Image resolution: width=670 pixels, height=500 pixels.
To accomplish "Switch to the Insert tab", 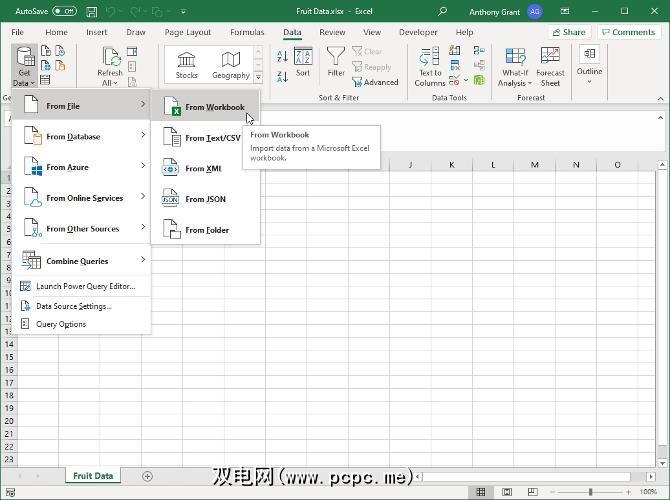I will (x=97, y=32).
